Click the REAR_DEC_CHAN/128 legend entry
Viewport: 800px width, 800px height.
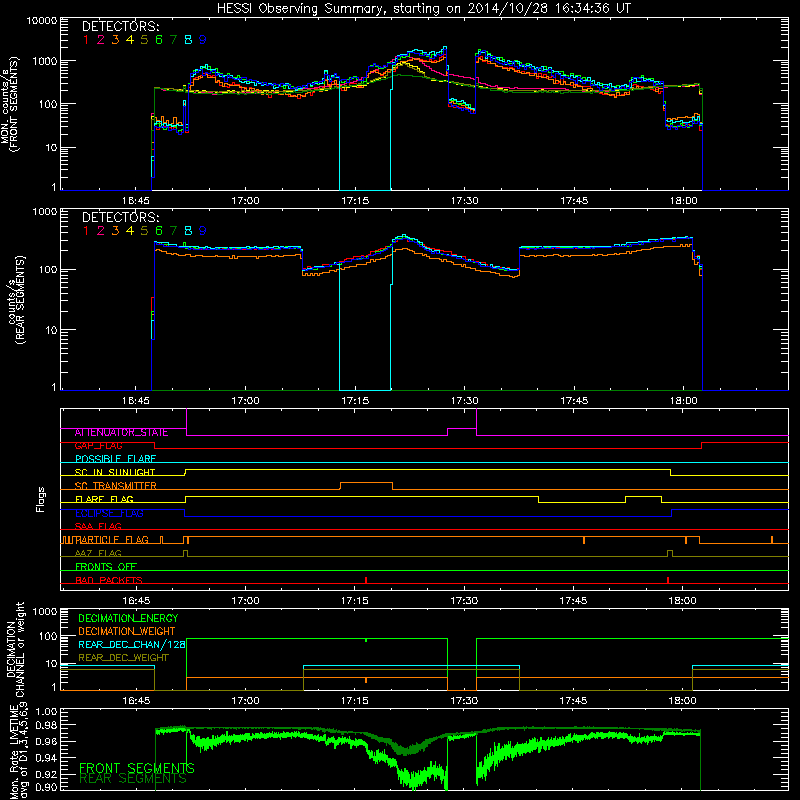132,644
